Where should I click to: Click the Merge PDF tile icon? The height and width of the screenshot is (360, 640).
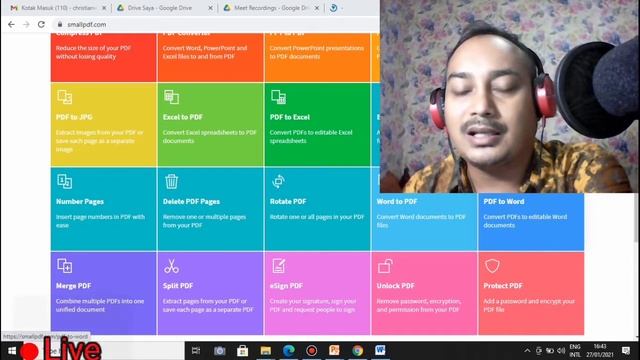coord(64,266)
